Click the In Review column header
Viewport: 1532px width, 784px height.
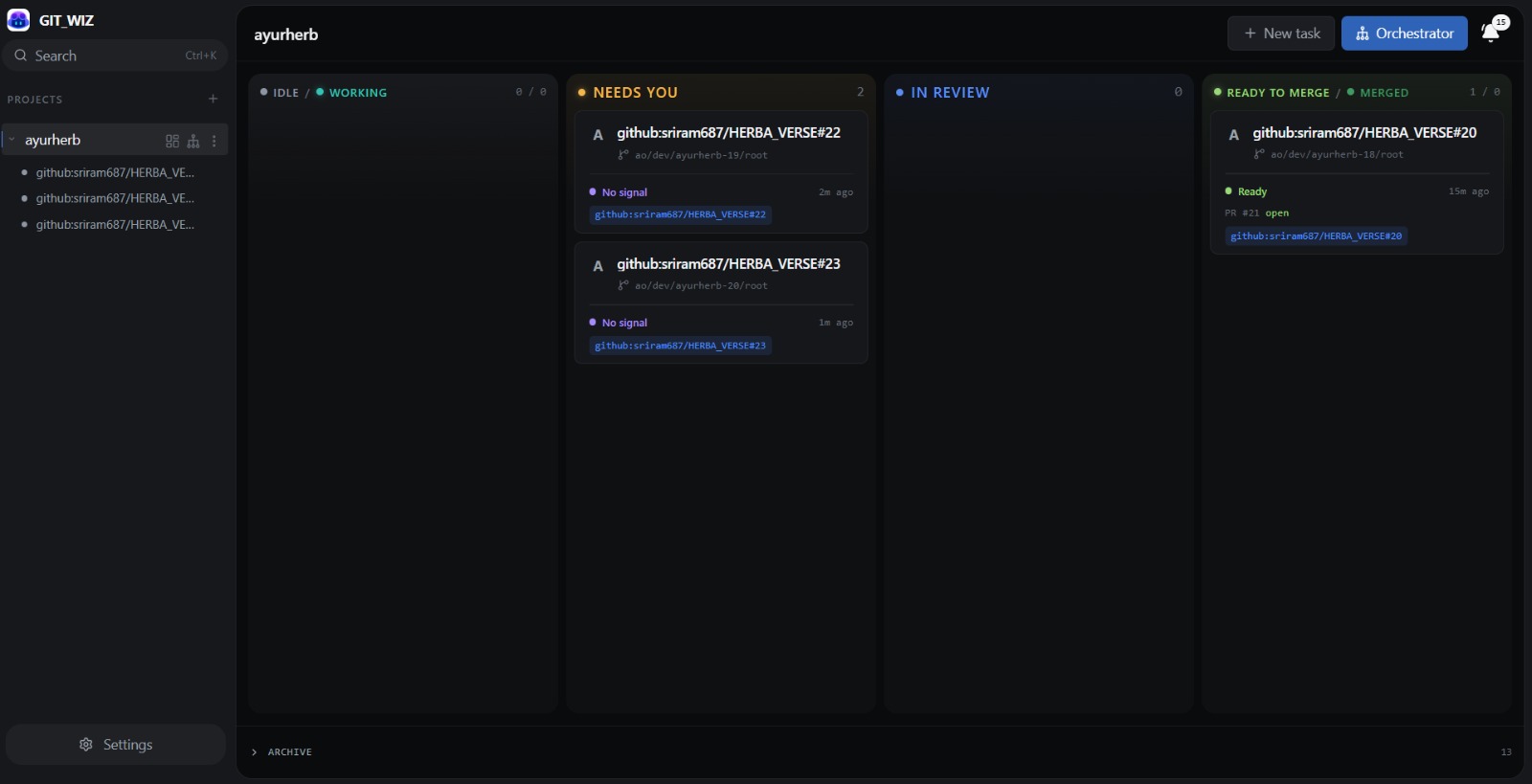[950, 93]
